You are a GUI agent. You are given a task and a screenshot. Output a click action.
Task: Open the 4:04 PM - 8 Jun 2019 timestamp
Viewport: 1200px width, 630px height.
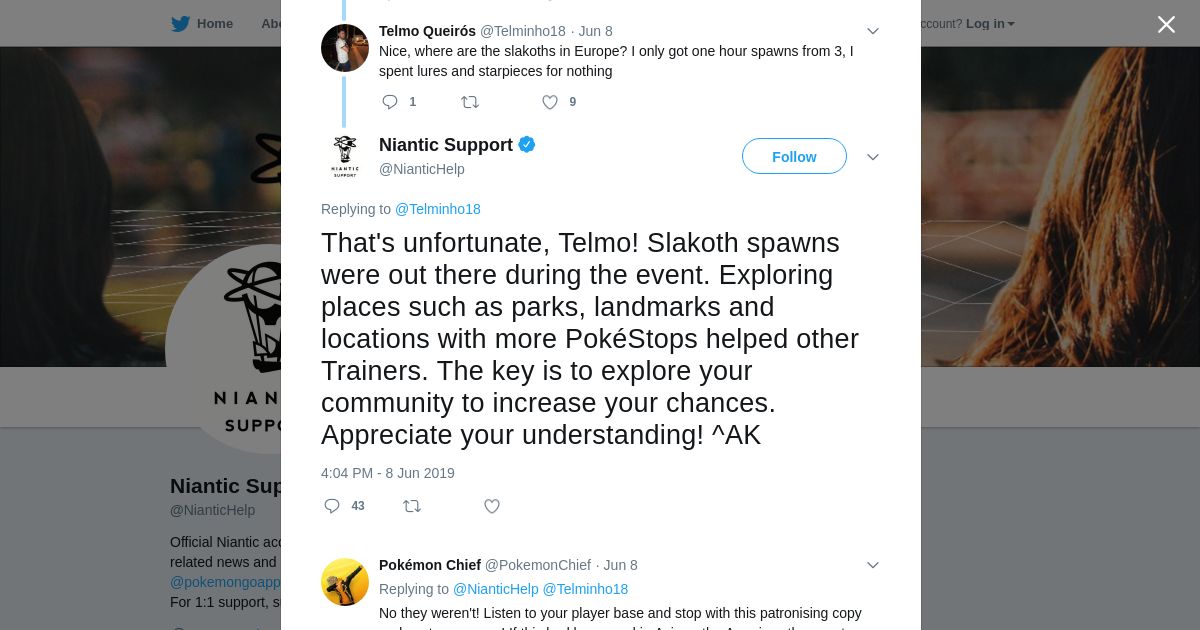click(388, 473)
